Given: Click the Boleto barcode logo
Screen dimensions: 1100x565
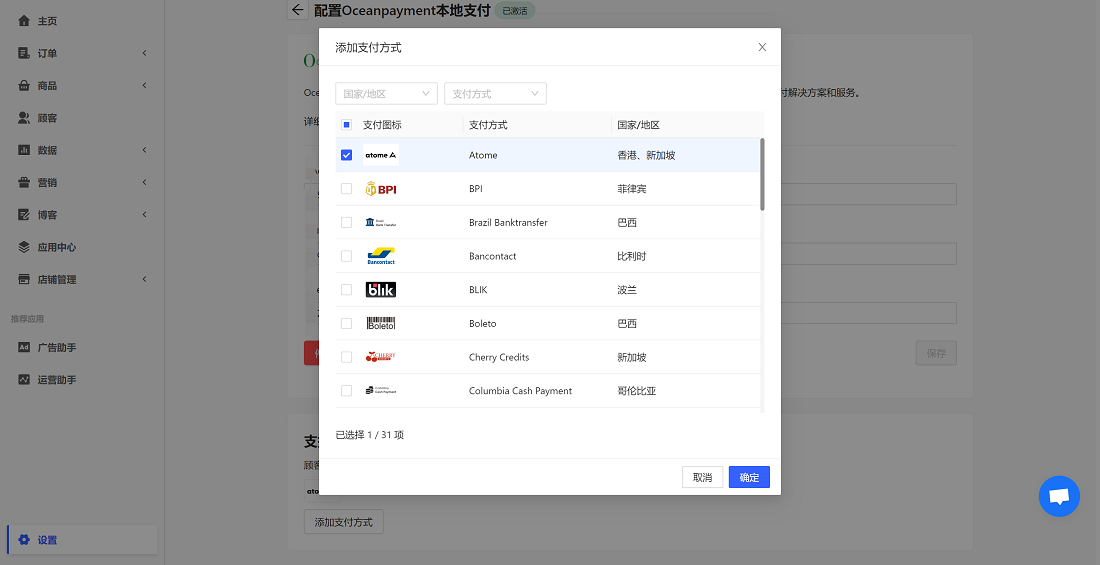Looking at the screenshot, I should pos(381,323).
